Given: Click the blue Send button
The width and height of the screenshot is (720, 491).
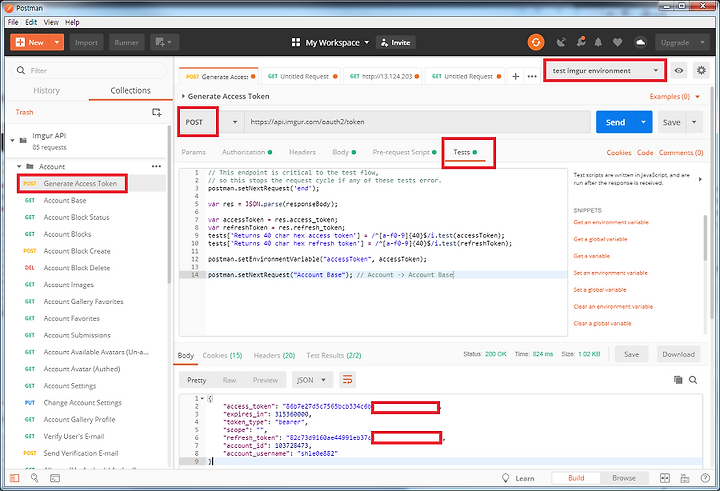Looking at the screenshot, I should pyautogui.click(x=615, y=122).
